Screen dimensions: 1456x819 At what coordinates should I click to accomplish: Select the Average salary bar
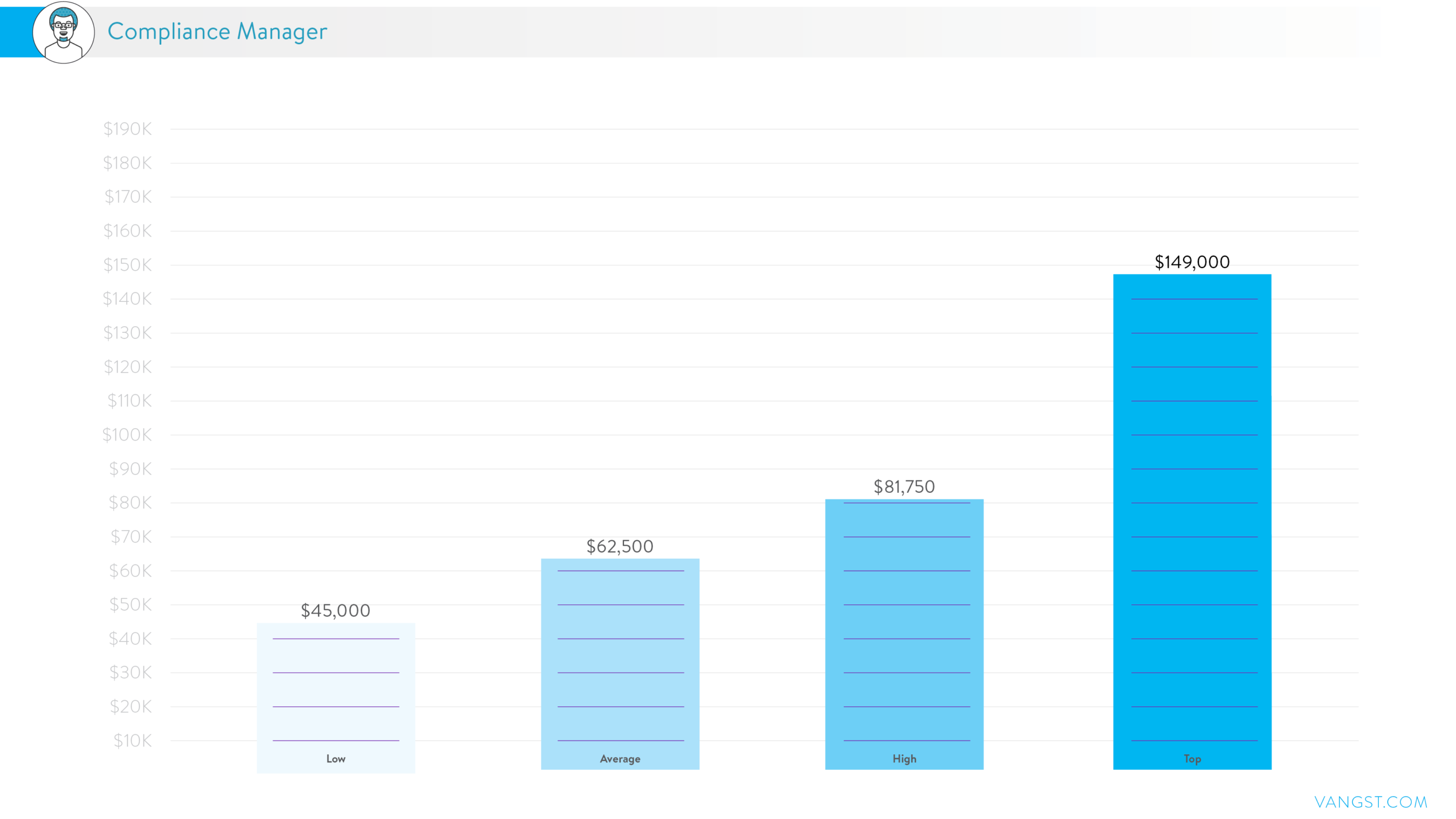(x=620, y=656)
